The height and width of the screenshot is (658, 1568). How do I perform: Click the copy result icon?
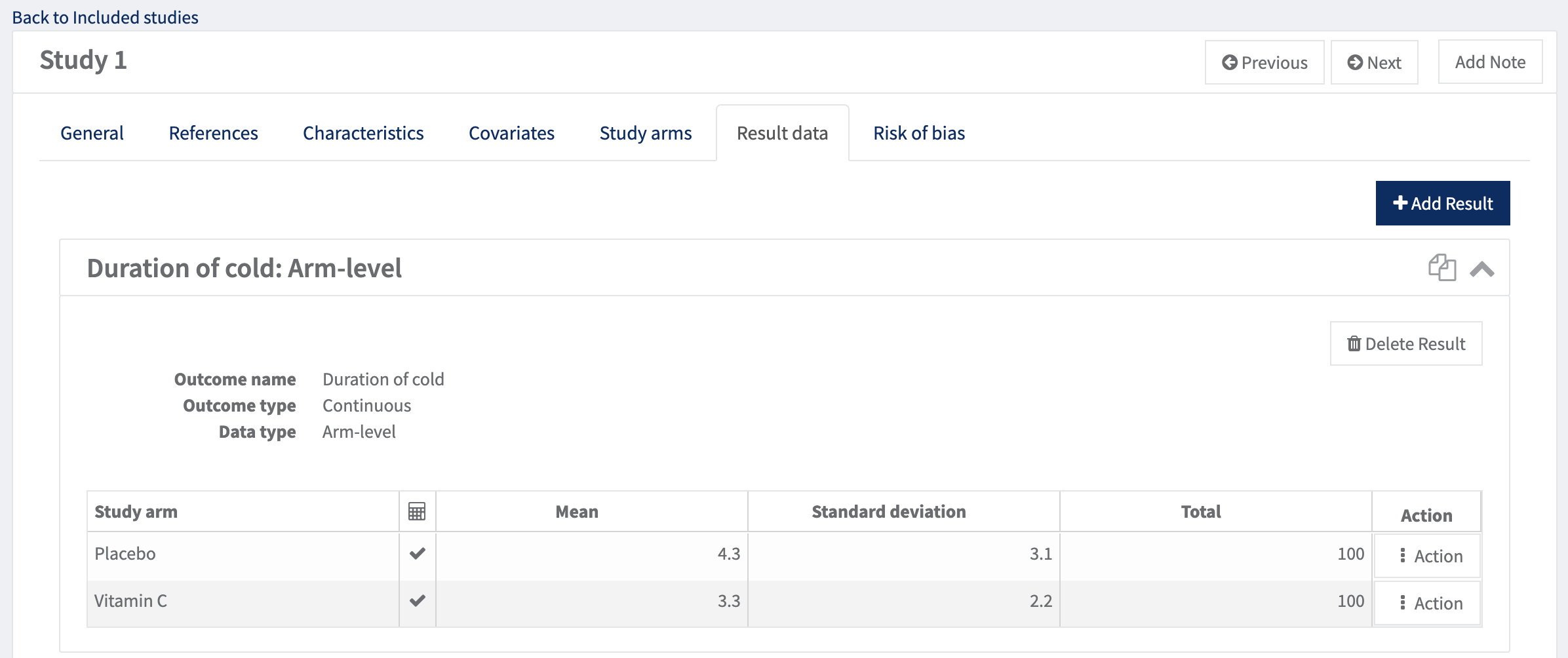[x=1441, y=268]
